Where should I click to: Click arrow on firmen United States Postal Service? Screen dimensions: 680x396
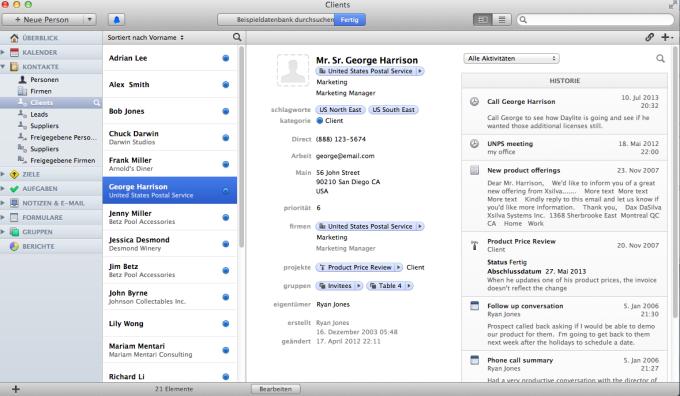[419, 226]
